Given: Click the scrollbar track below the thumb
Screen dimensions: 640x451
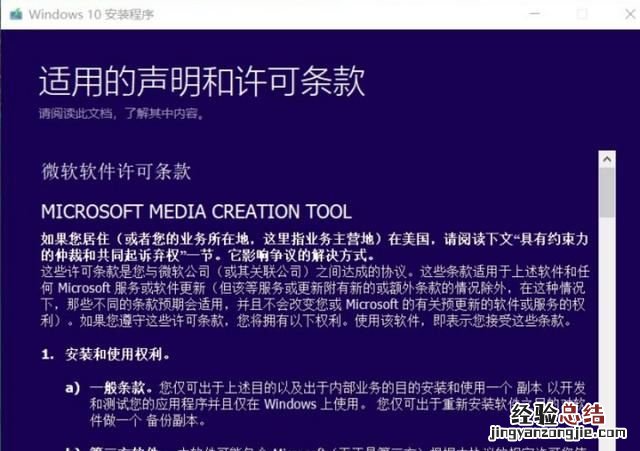Looking at the screenshot, I should 606,320.
